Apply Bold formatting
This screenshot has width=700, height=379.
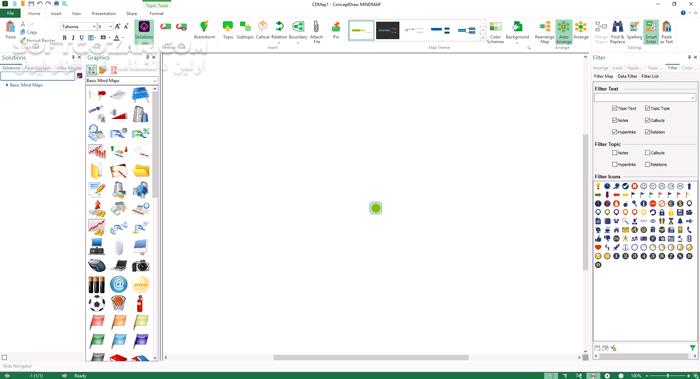(x=65, y=38)
